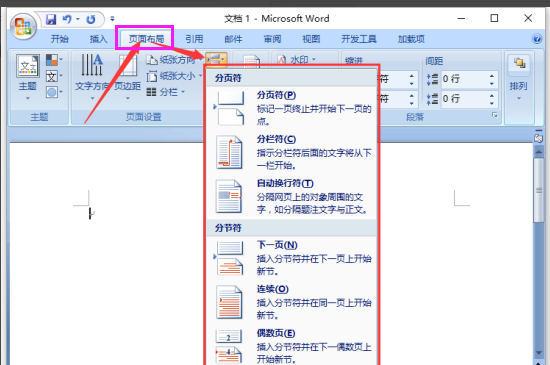Open 纸张大小 paper size menu

tap(174, 76)
